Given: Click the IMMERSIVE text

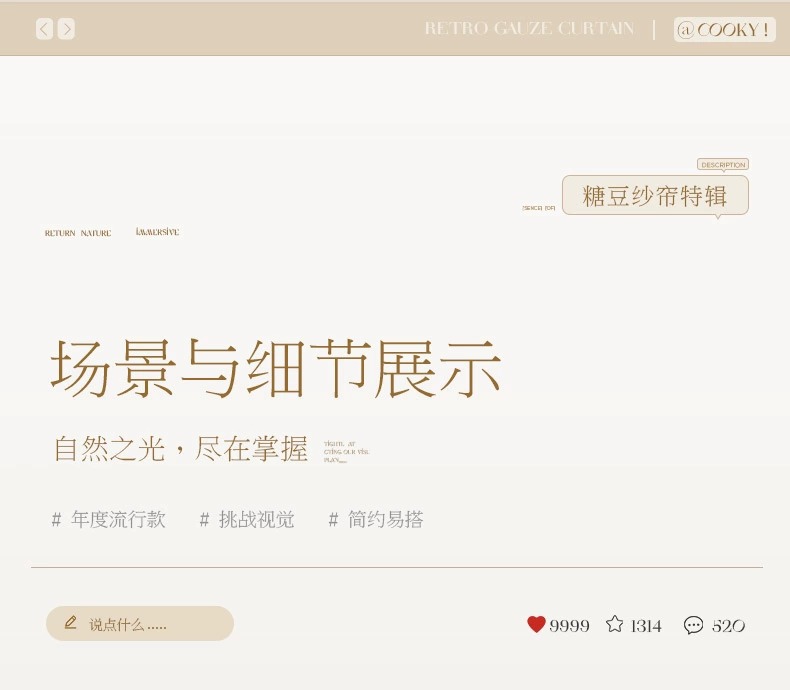Looking at the screenshot, I should [157, 232].
